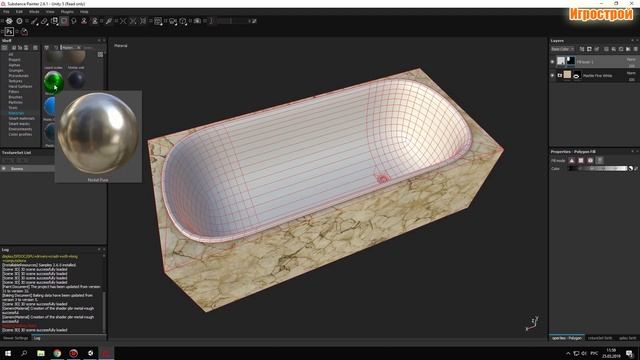Hide the Fill layer 1 visibility eye
Viewport: 640px width, 360px height.
point(552,62)
